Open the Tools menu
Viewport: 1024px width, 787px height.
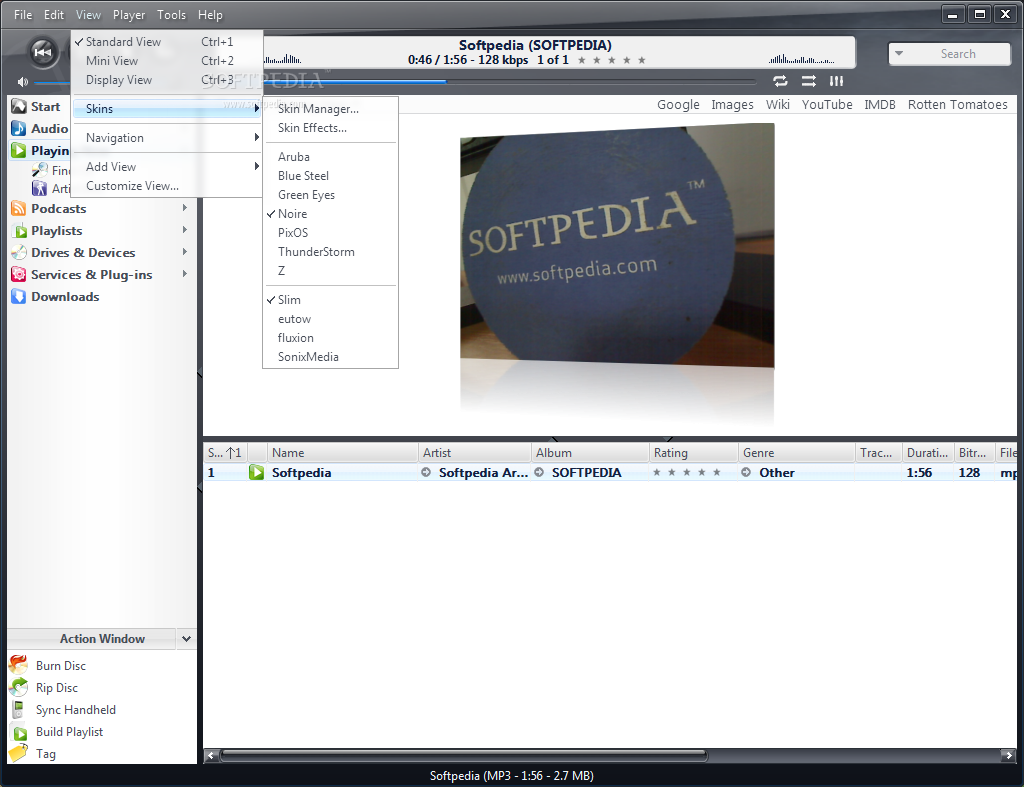(x=171, y=14)
